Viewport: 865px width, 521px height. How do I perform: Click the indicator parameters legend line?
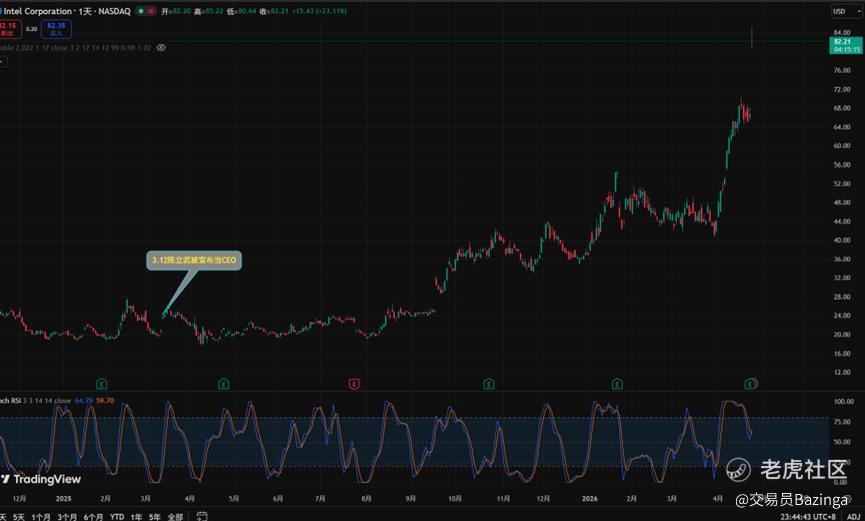pyautogui.click(x=76, y=48)
